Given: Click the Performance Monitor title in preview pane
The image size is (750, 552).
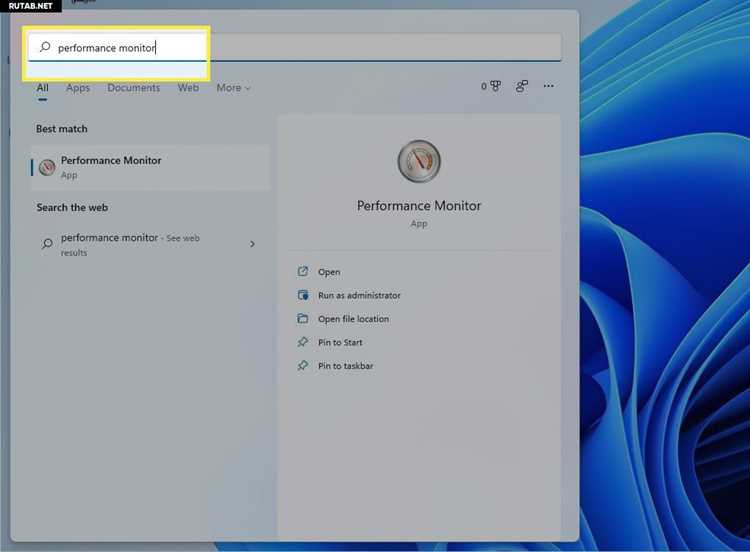Looking at the screenshot, I should pos(419,206).
